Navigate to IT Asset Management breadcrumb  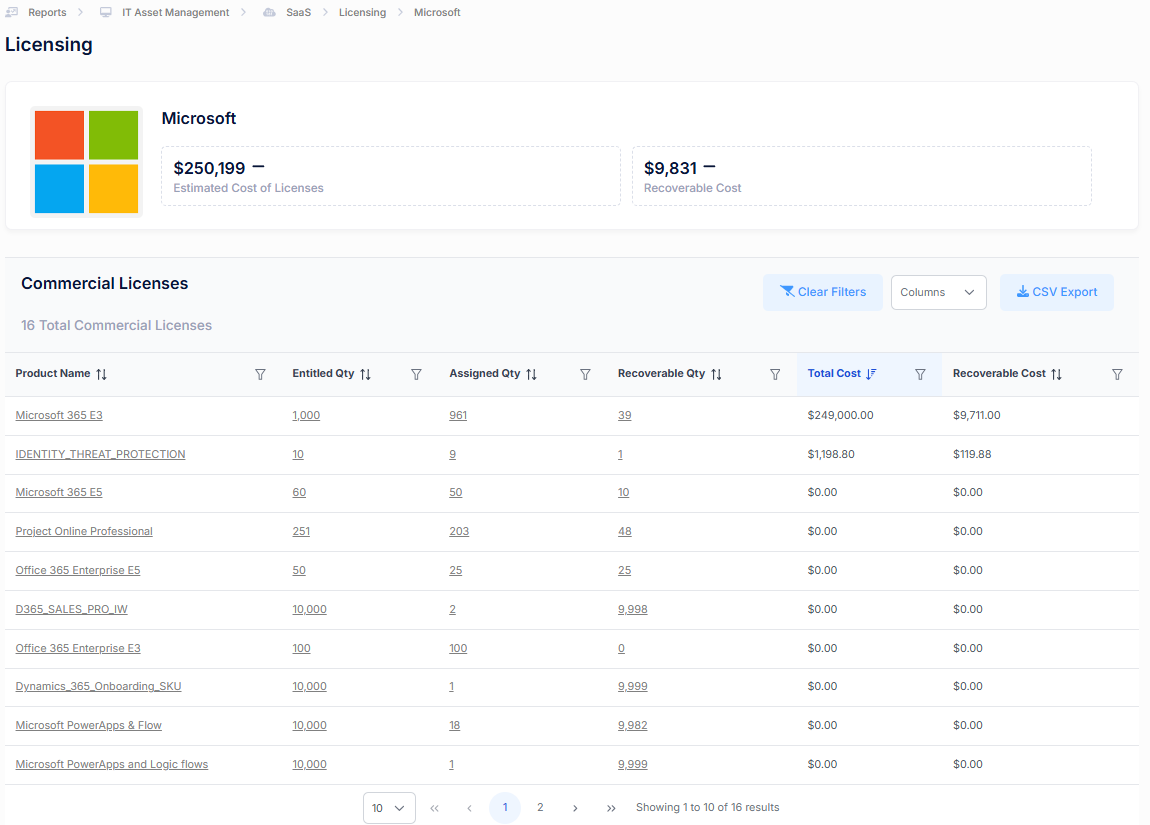[x=175, y=12]
